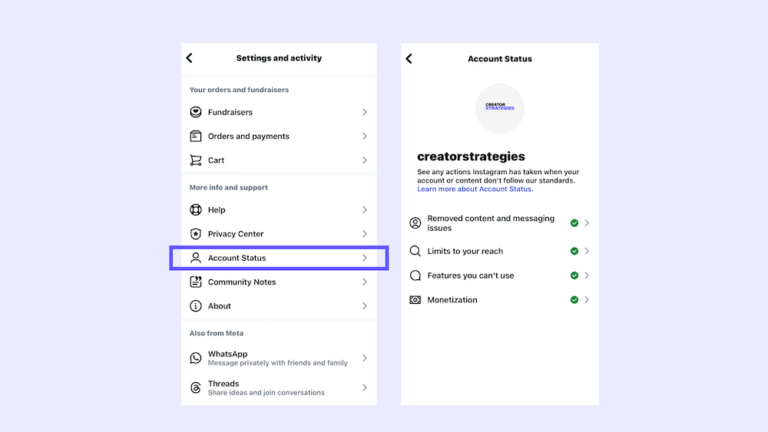Click green check for Features you can't use
Screen dimensions: 768x432
point(574,275)
